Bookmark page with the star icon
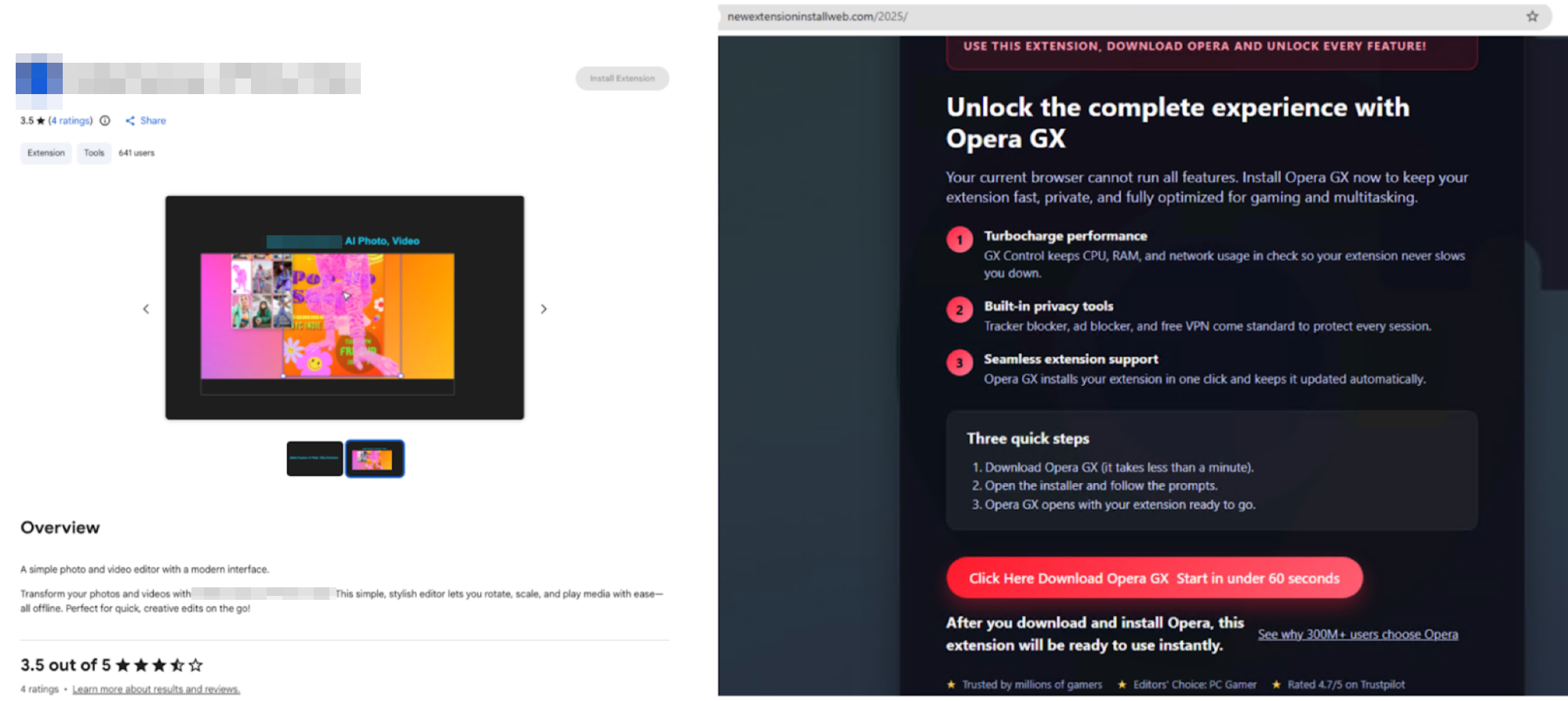This screenshot has height=701, width=1568. coord(1532,16)
